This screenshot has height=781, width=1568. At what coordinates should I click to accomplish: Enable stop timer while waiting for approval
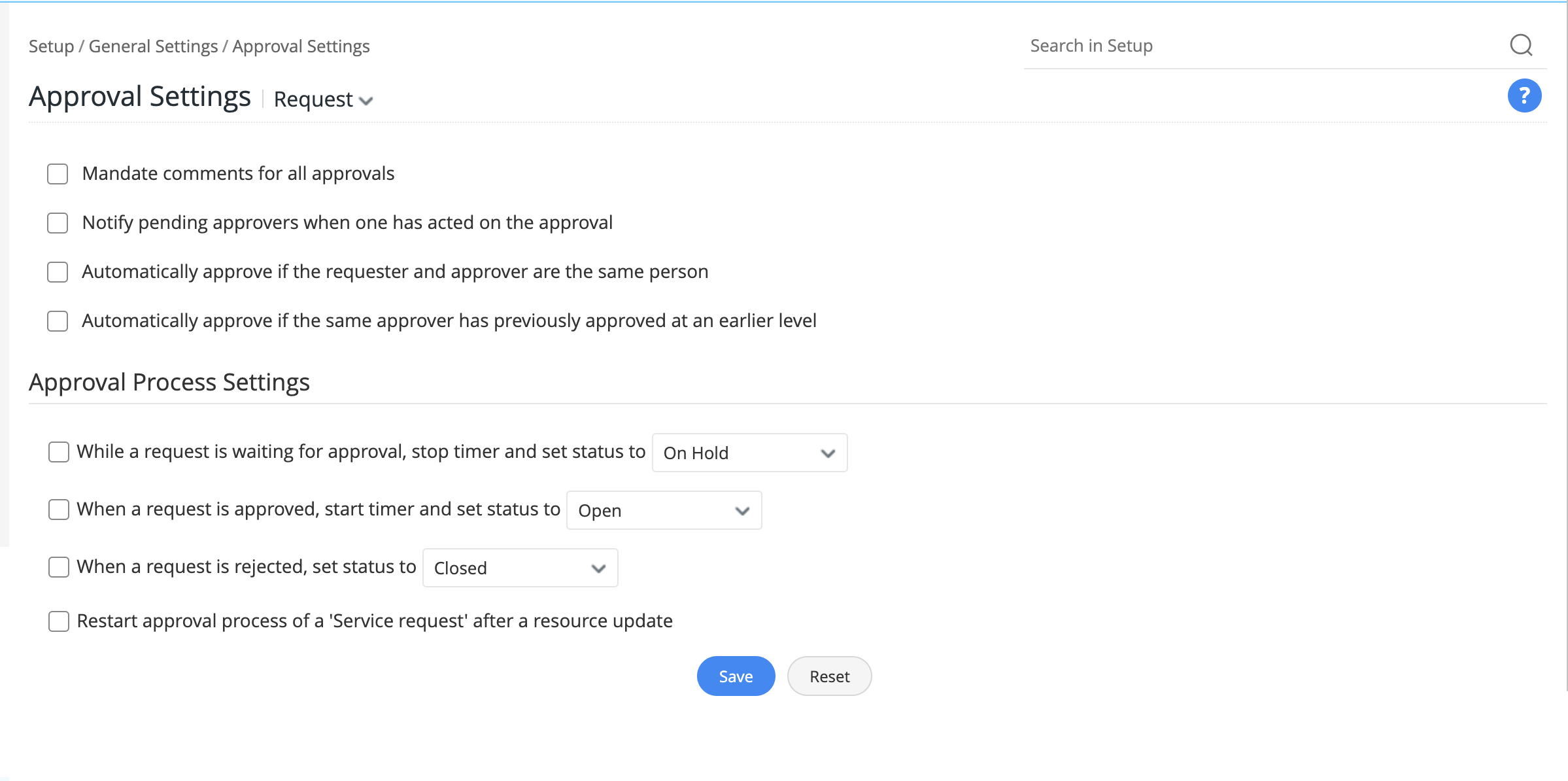(x=58, y=451)
